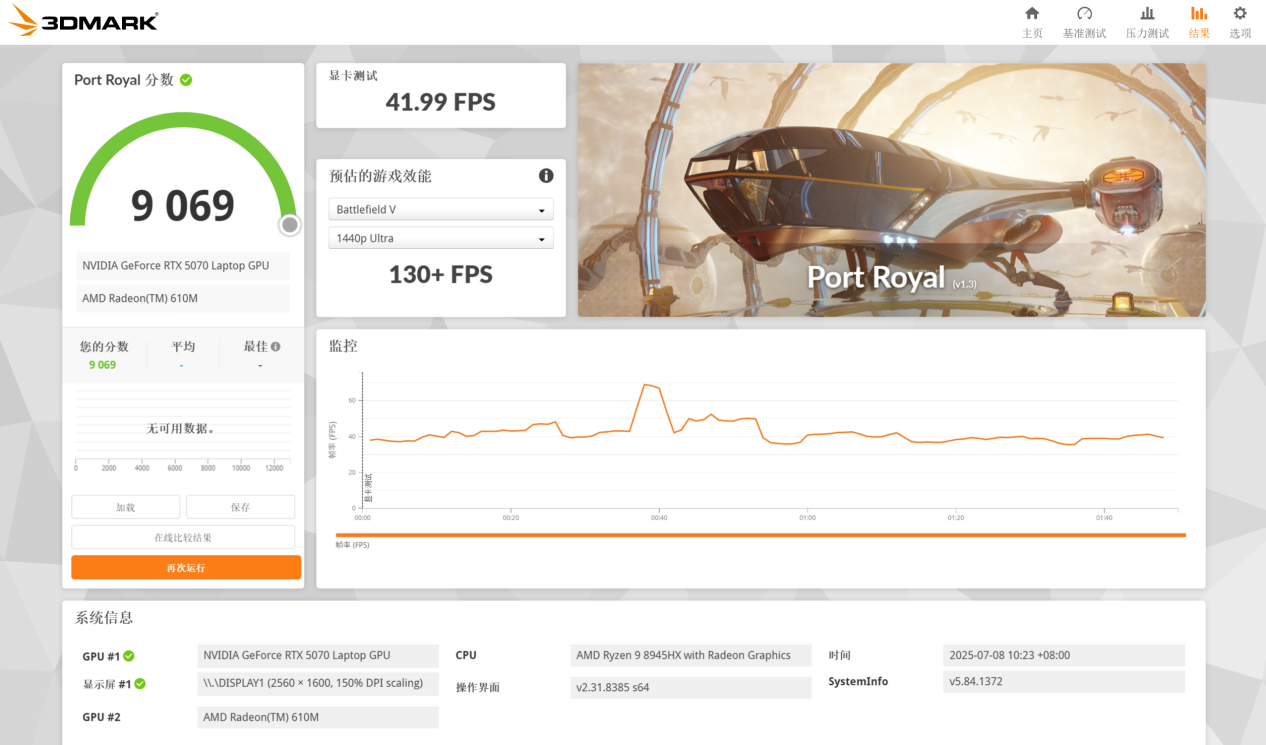Click the 平均 score label
The width and height of the screenshot is (1266, 745).
183,347
